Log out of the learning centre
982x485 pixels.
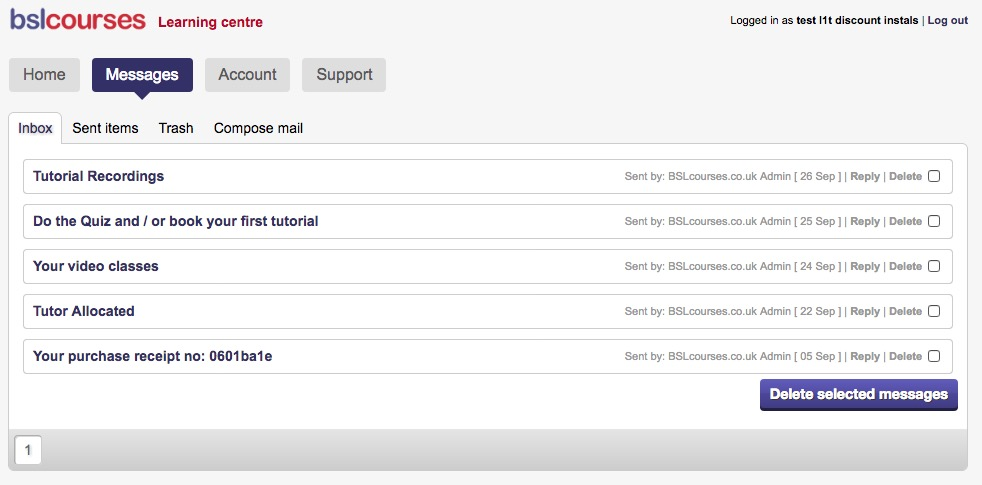tap(947, 20)
